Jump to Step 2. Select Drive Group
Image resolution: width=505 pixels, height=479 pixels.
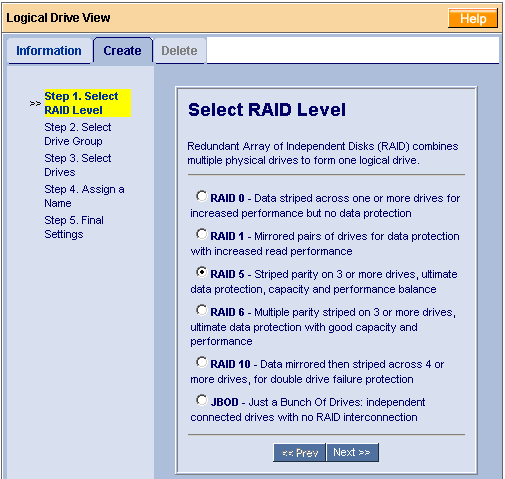coord(78,134)
